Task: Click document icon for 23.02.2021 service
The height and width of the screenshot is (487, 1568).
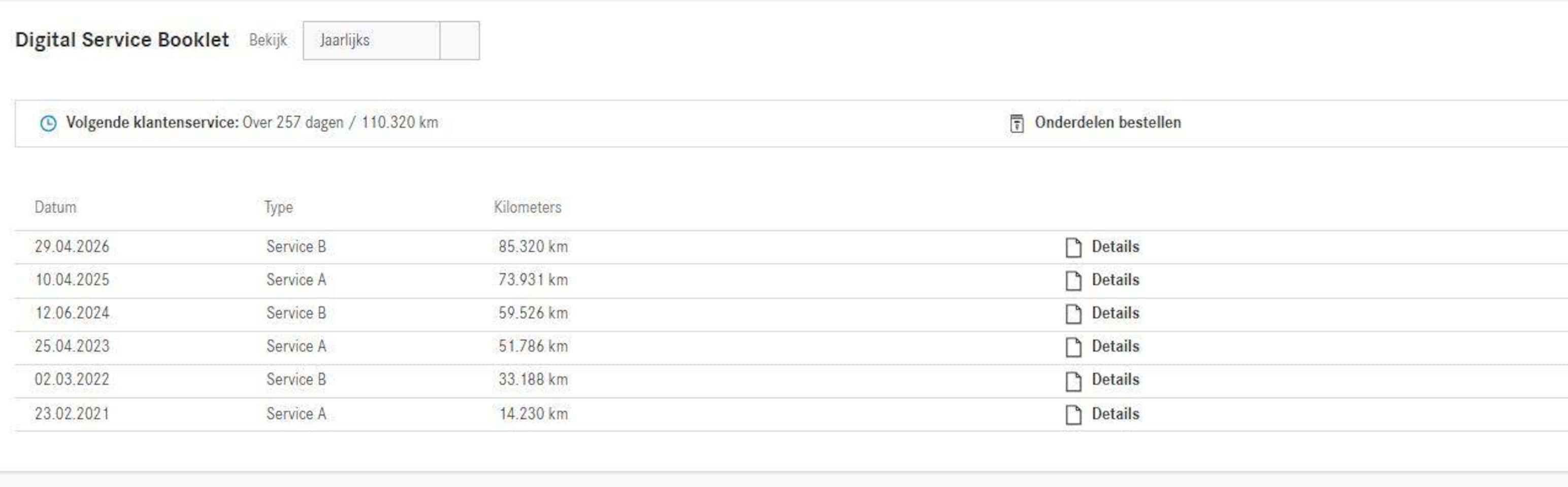Action: 1073,414
